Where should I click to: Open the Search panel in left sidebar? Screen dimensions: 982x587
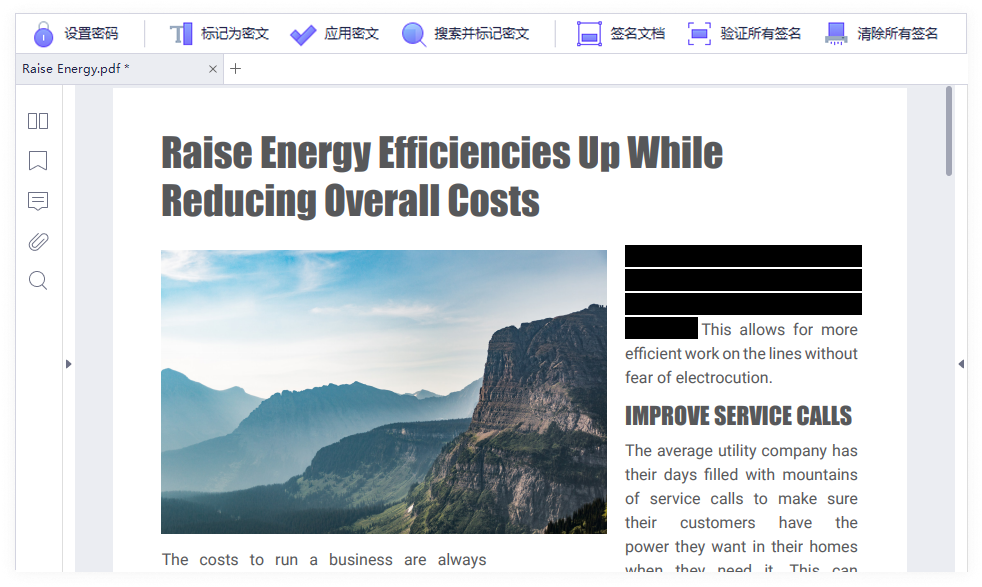coord(38,281)
